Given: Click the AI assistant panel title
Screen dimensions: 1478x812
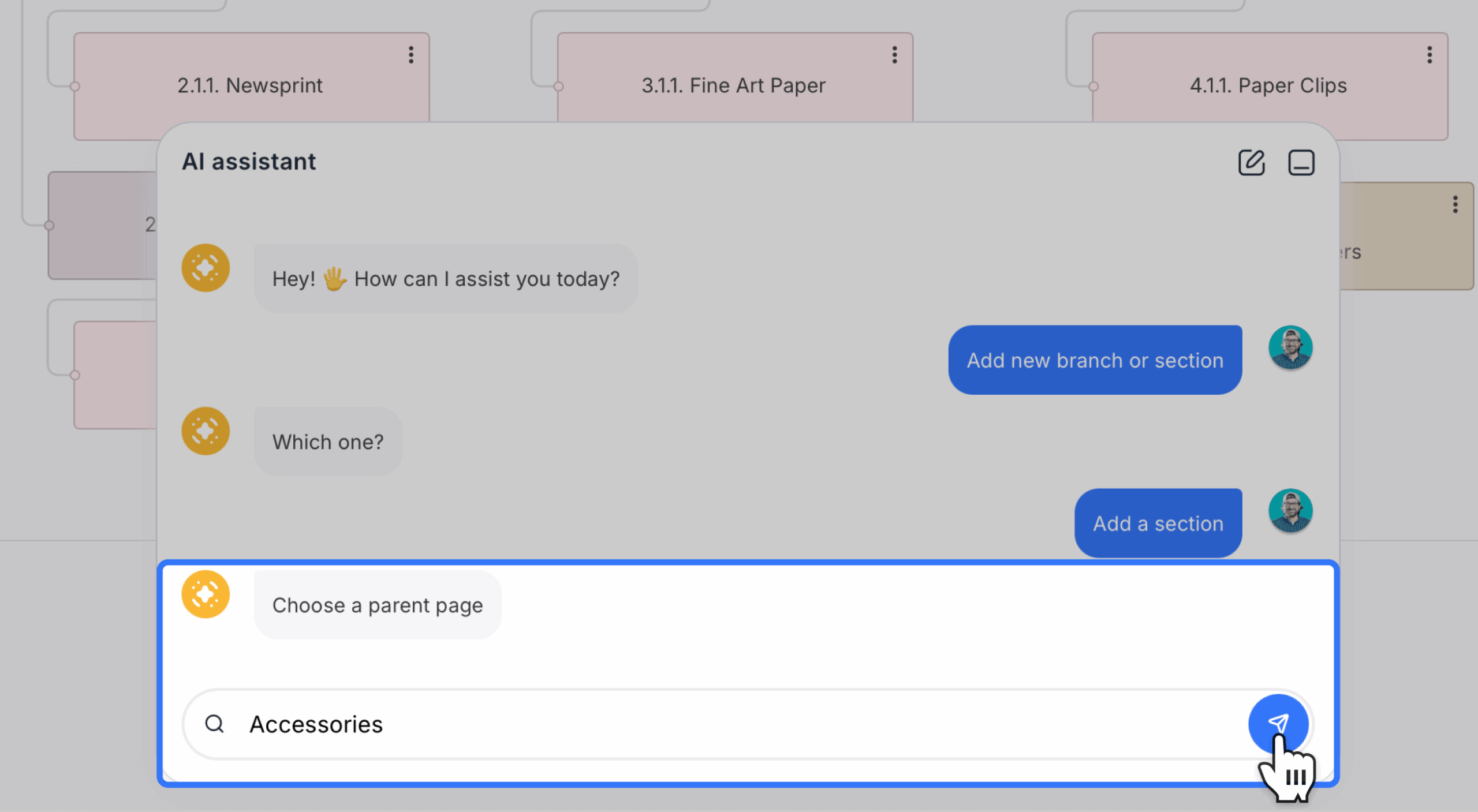Looking at the screenshot, I should 249,162.
